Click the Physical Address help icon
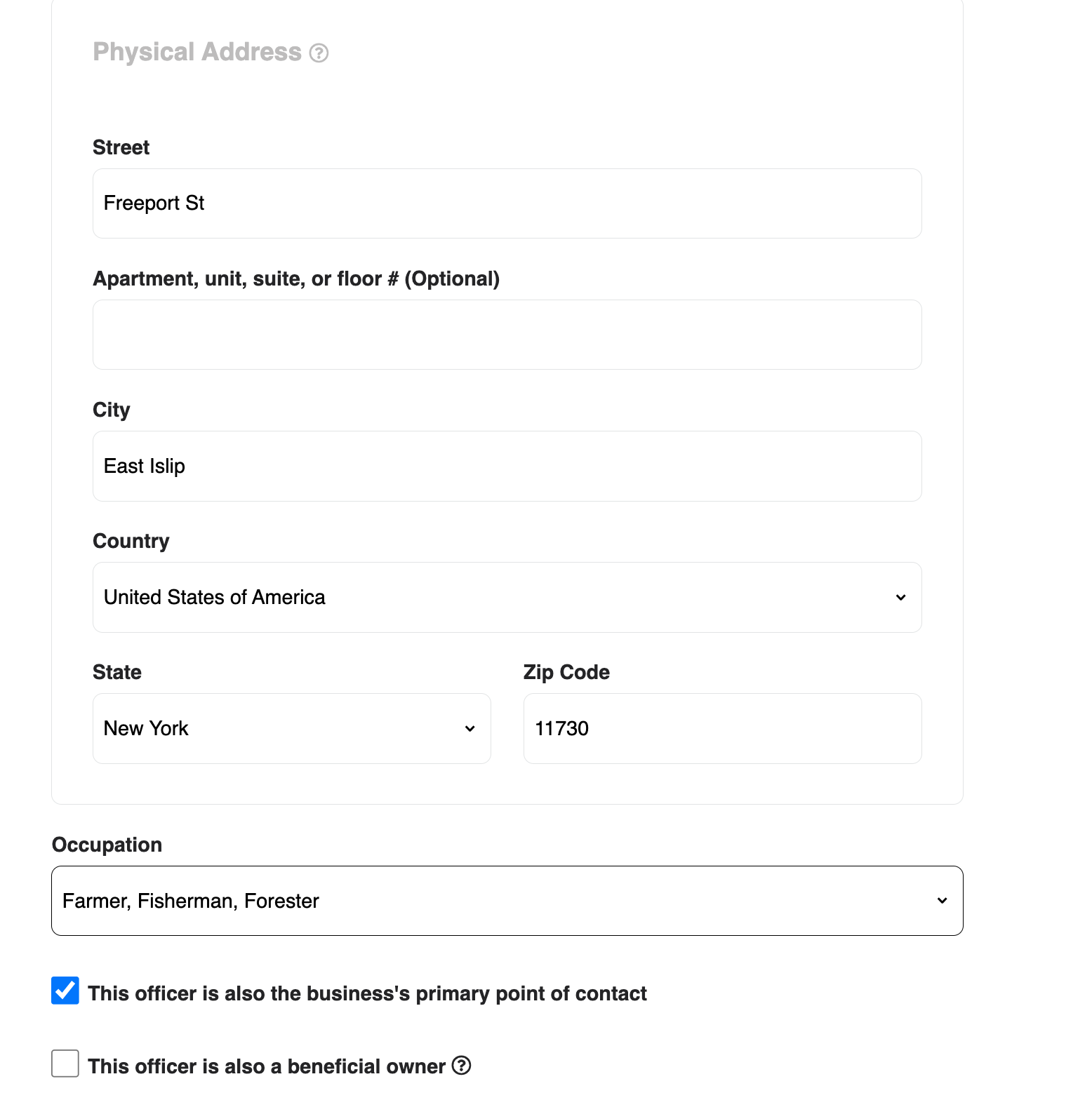Screen dimensions: 1092x1093 tap(319, 53)
